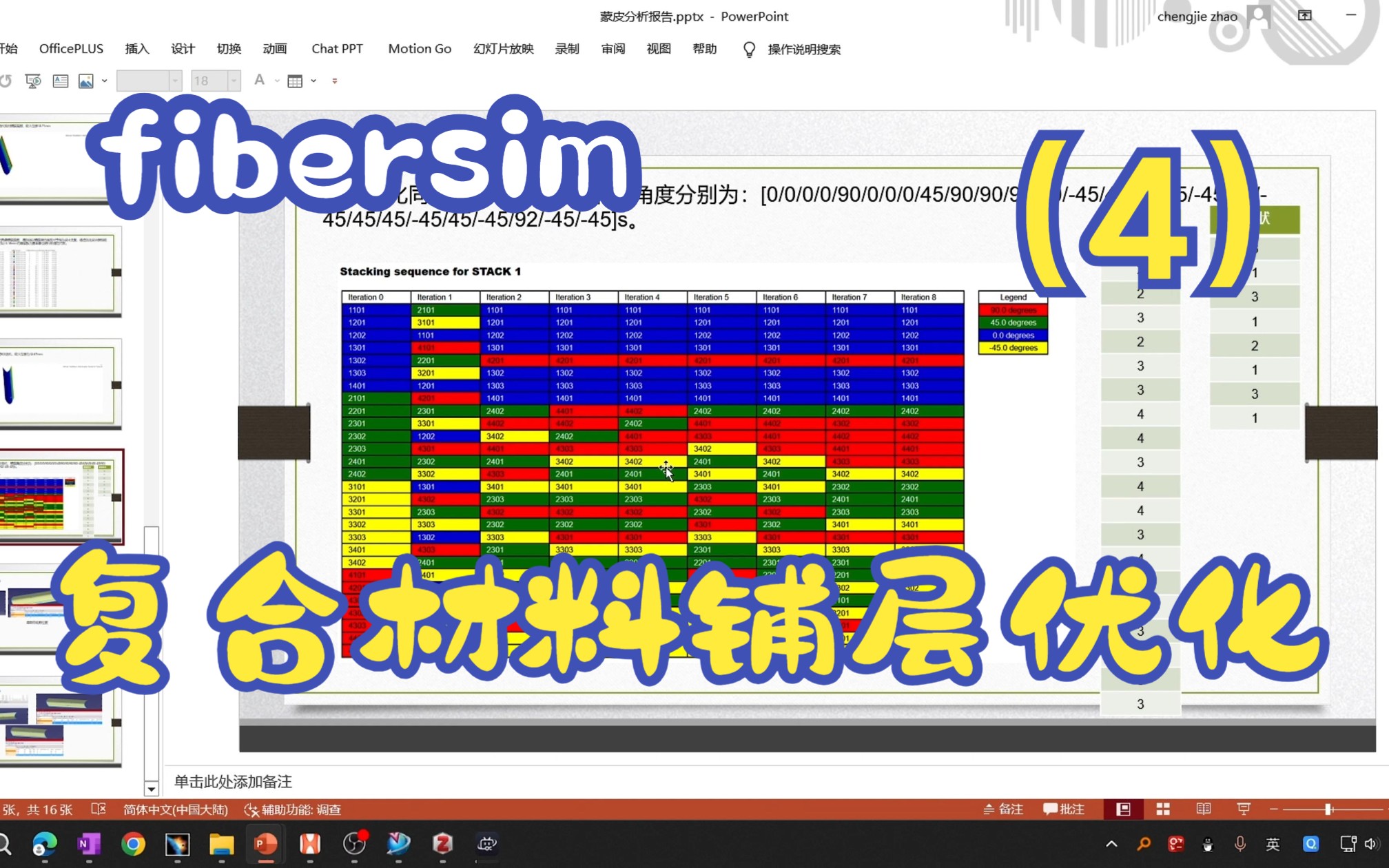Screen dimensions: 1389x868
Task: Click the zoom out minus button
Action: click(x=1273, y=809)
